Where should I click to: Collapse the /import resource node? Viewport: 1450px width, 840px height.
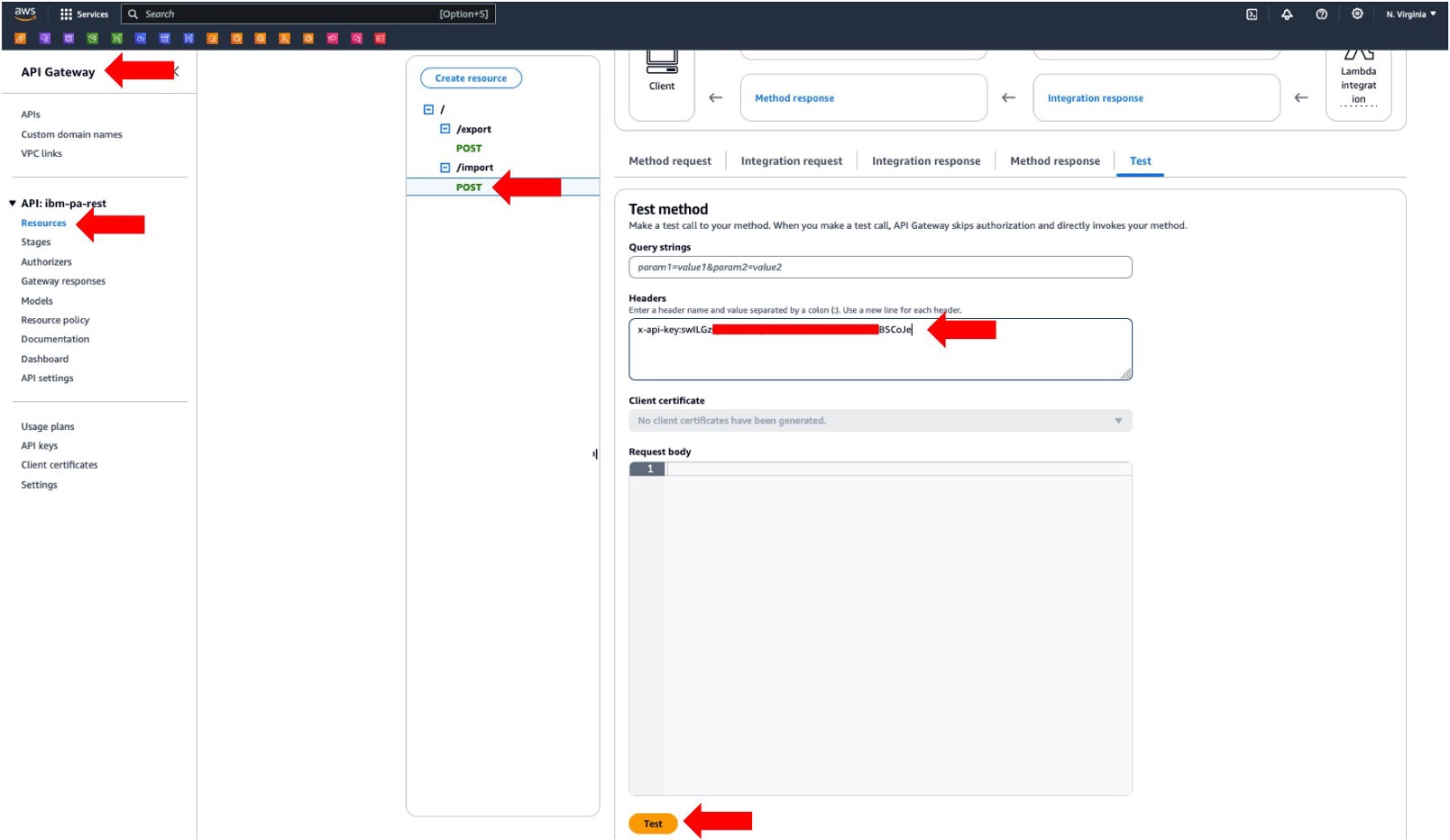pos(445,168)
